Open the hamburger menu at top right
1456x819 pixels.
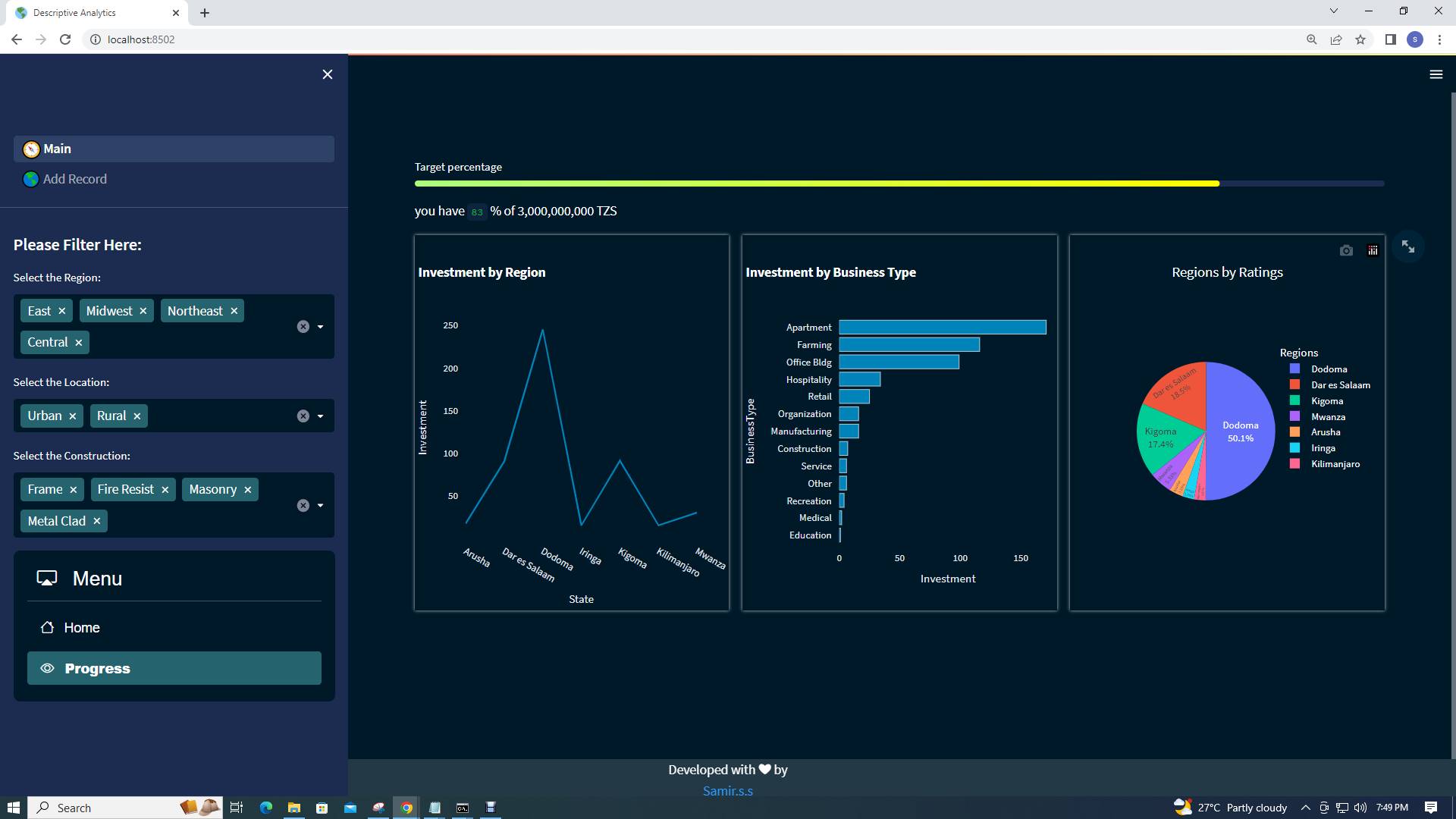click(1436, 74)
